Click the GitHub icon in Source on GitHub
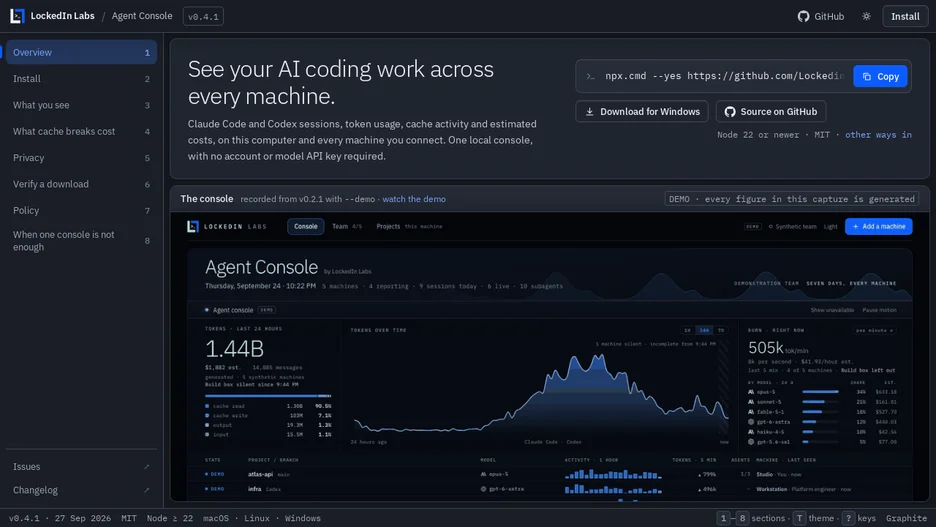Image resolution: width=936 pixels, height=527 pixels. [730, 112]
